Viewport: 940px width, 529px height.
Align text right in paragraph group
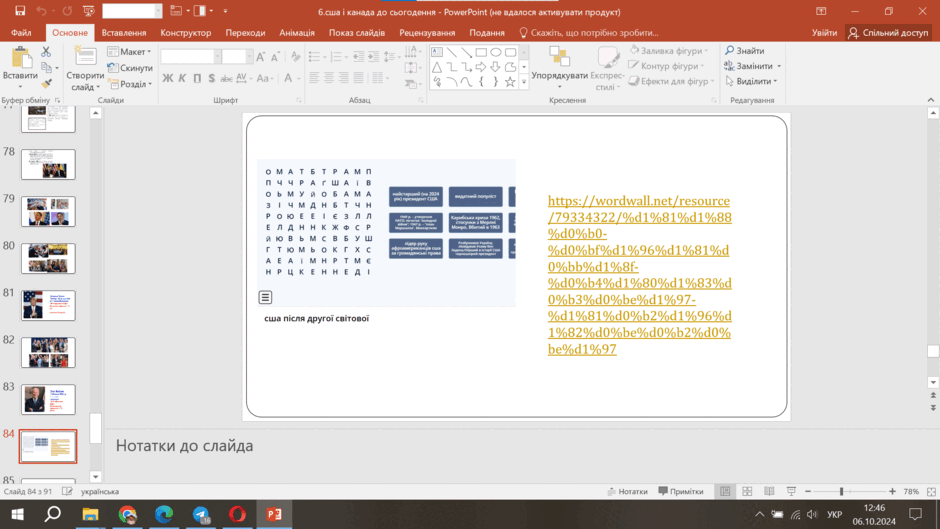click(x=343, y=77)
